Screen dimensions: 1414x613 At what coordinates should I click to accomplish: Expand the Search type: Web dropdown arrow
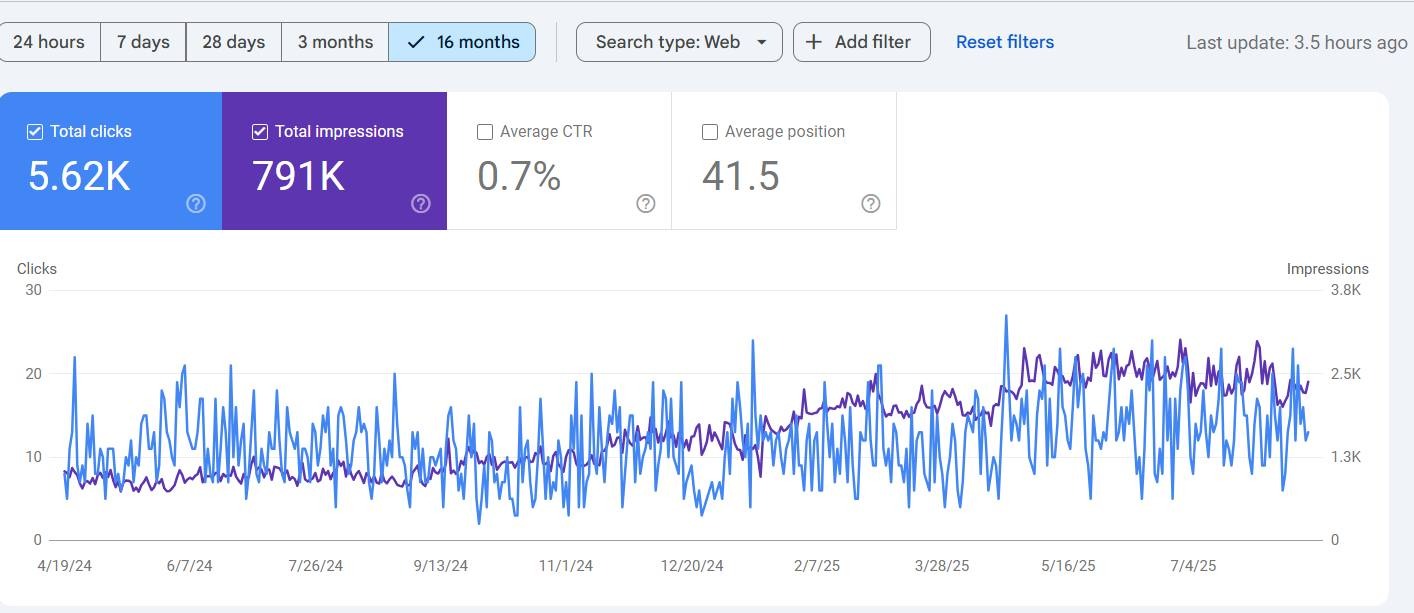click(762, 42)
